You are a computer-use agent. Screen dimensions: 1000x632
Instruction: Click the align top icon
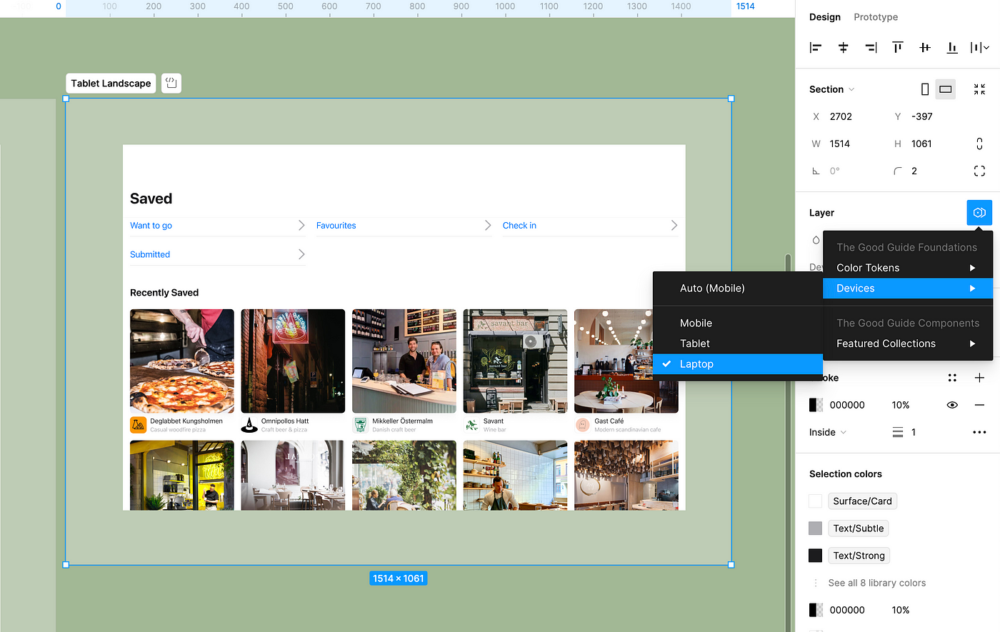coord(898,48)
